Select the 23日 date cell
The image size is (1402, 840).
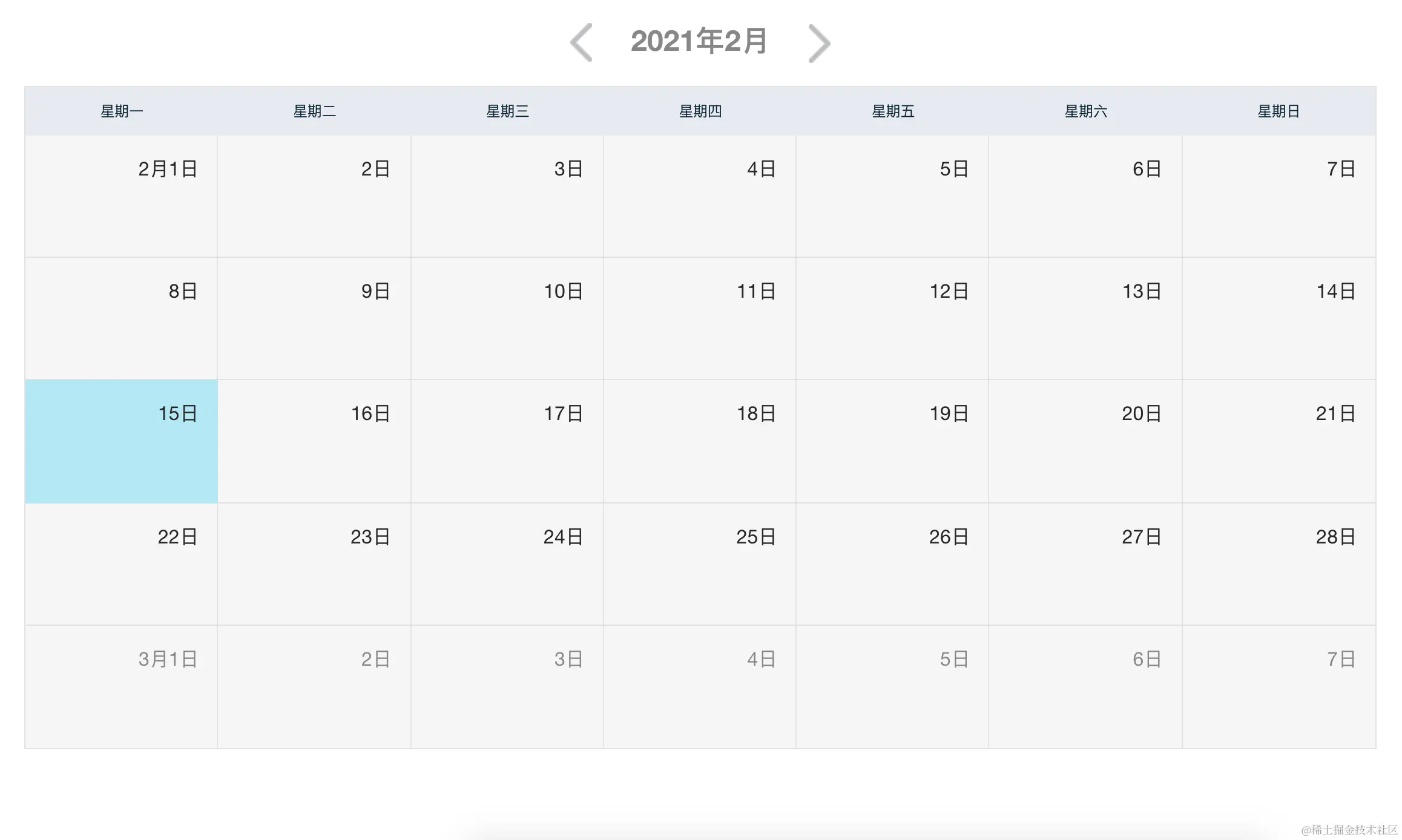(x=314, y=564)
